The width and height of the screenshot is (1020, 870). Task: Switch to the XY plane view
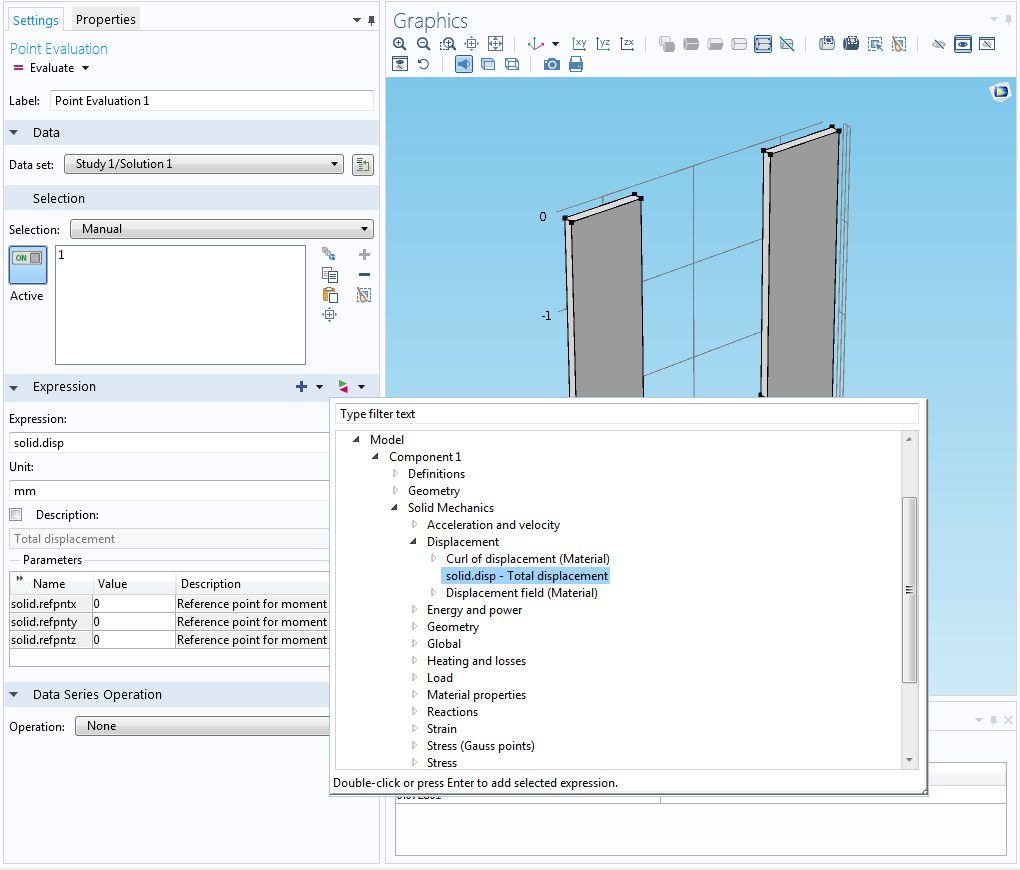coord(579,44)
